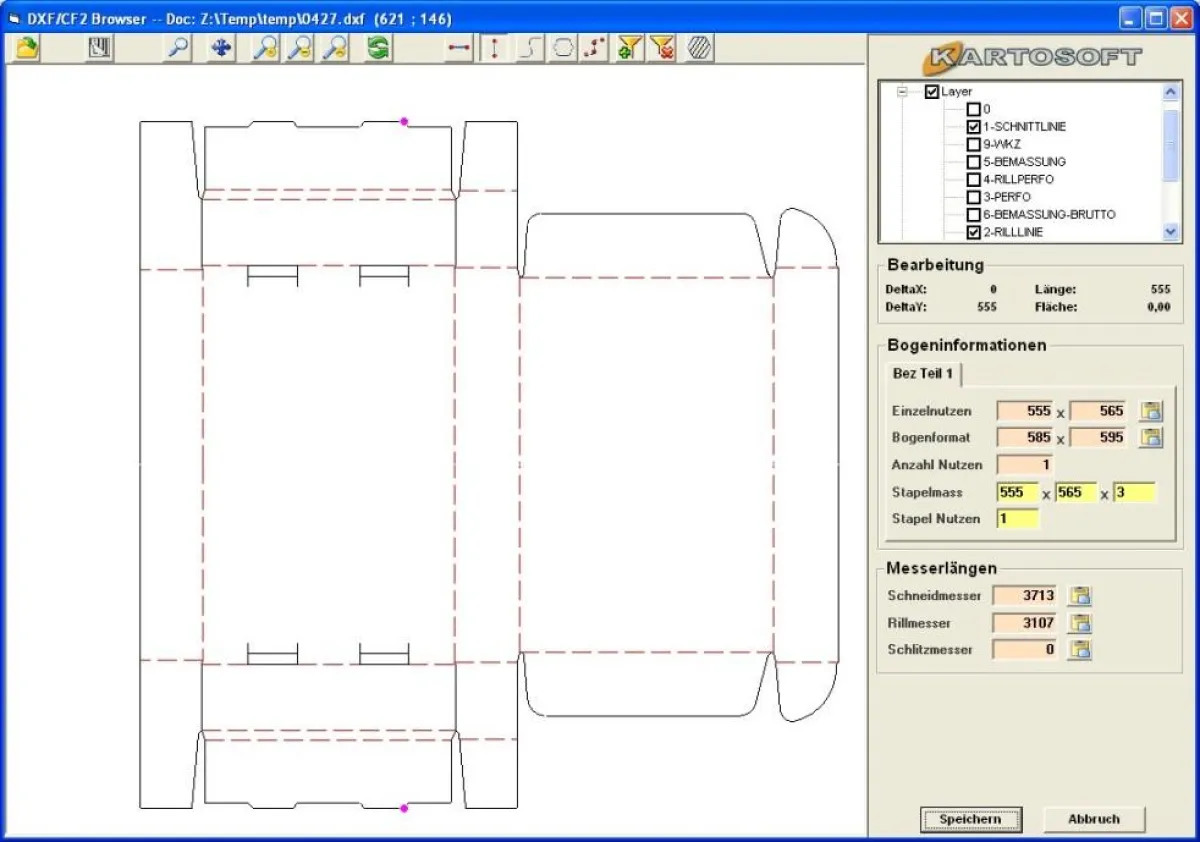The image size is (1200, 842).
Task: Select the zoom-in magnifier tool
Action: (x=262, y=47)
